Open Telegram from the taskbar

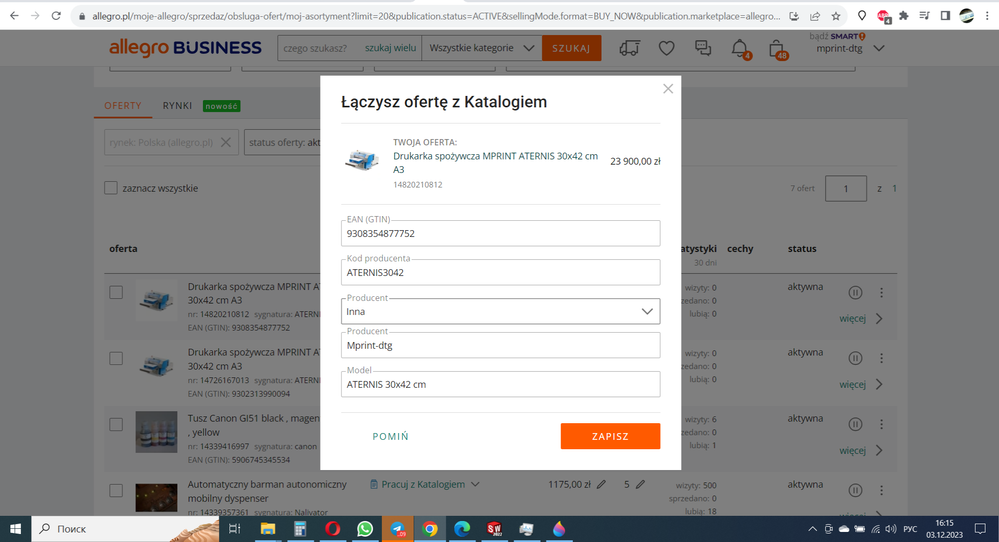398,529
